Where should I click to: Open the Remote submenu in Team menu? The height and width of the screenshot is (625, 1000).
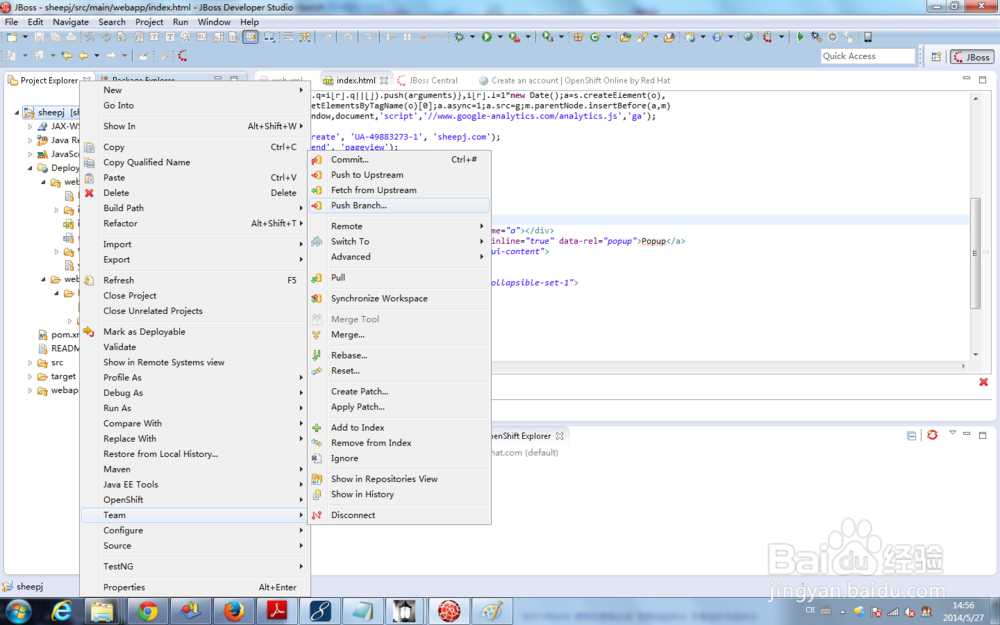point(399,226)
